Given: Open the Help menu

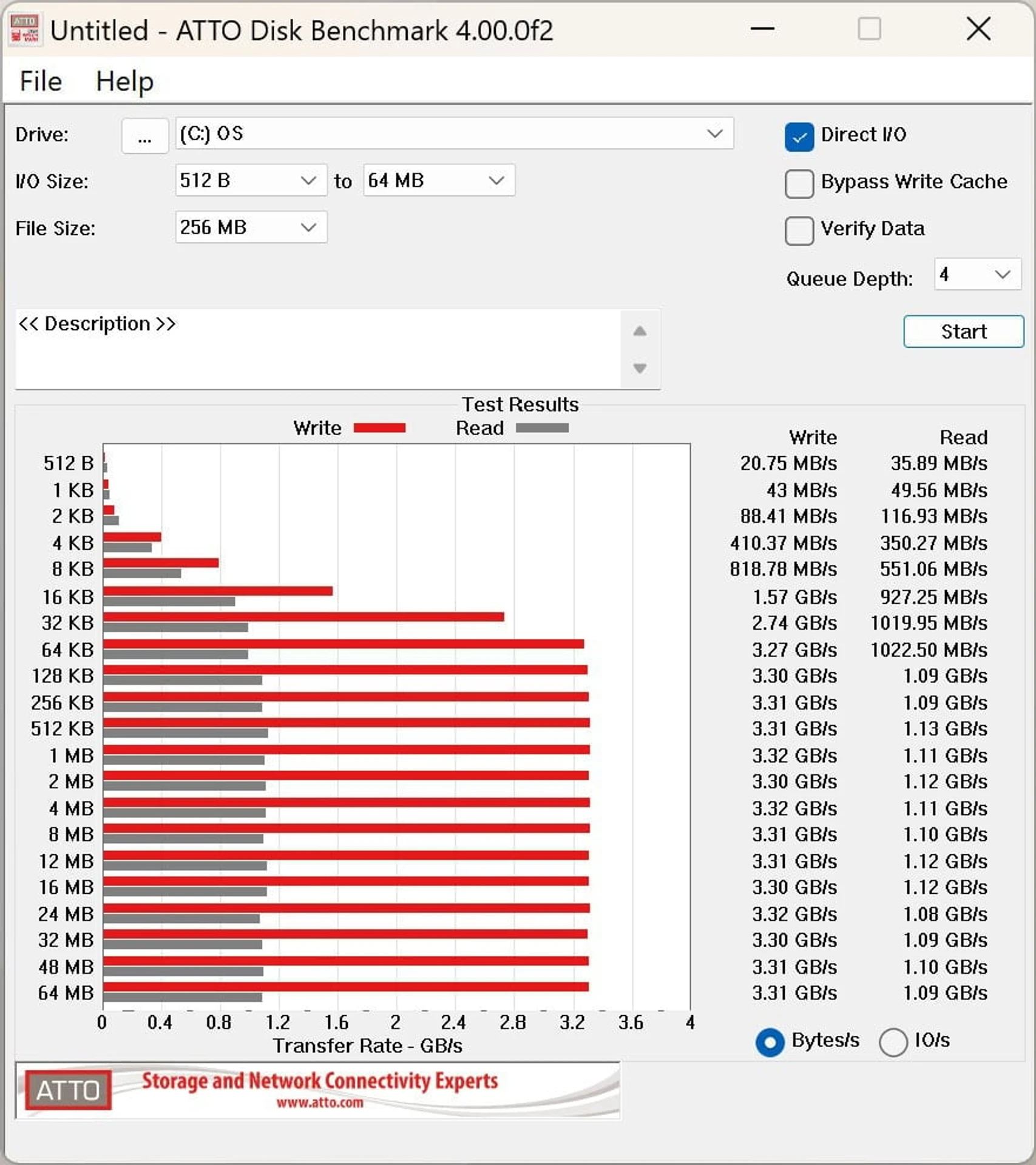Looking at the screenshot, I should [124, 81].
